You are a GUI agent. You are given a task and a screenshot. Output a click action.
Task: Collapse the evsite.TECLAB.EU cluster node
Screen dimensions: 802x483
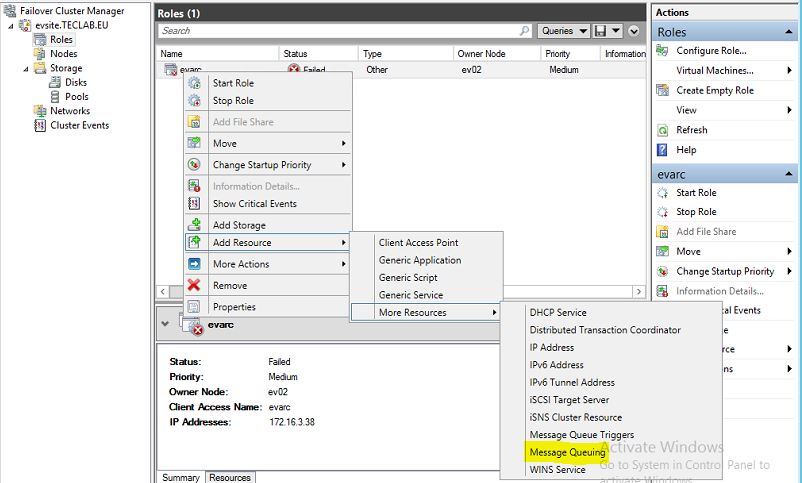[11, 26]
